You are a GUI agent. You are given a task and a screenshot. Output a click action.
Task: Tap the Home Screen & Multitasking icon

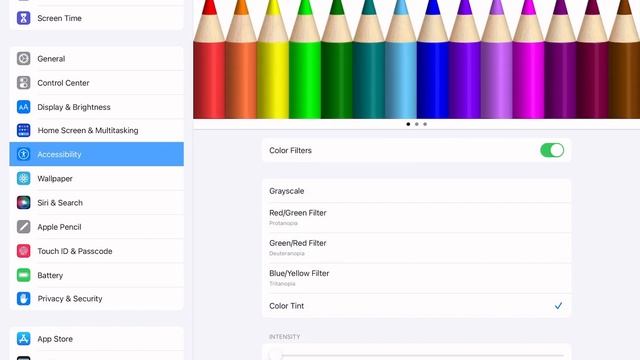pos(23,130)
